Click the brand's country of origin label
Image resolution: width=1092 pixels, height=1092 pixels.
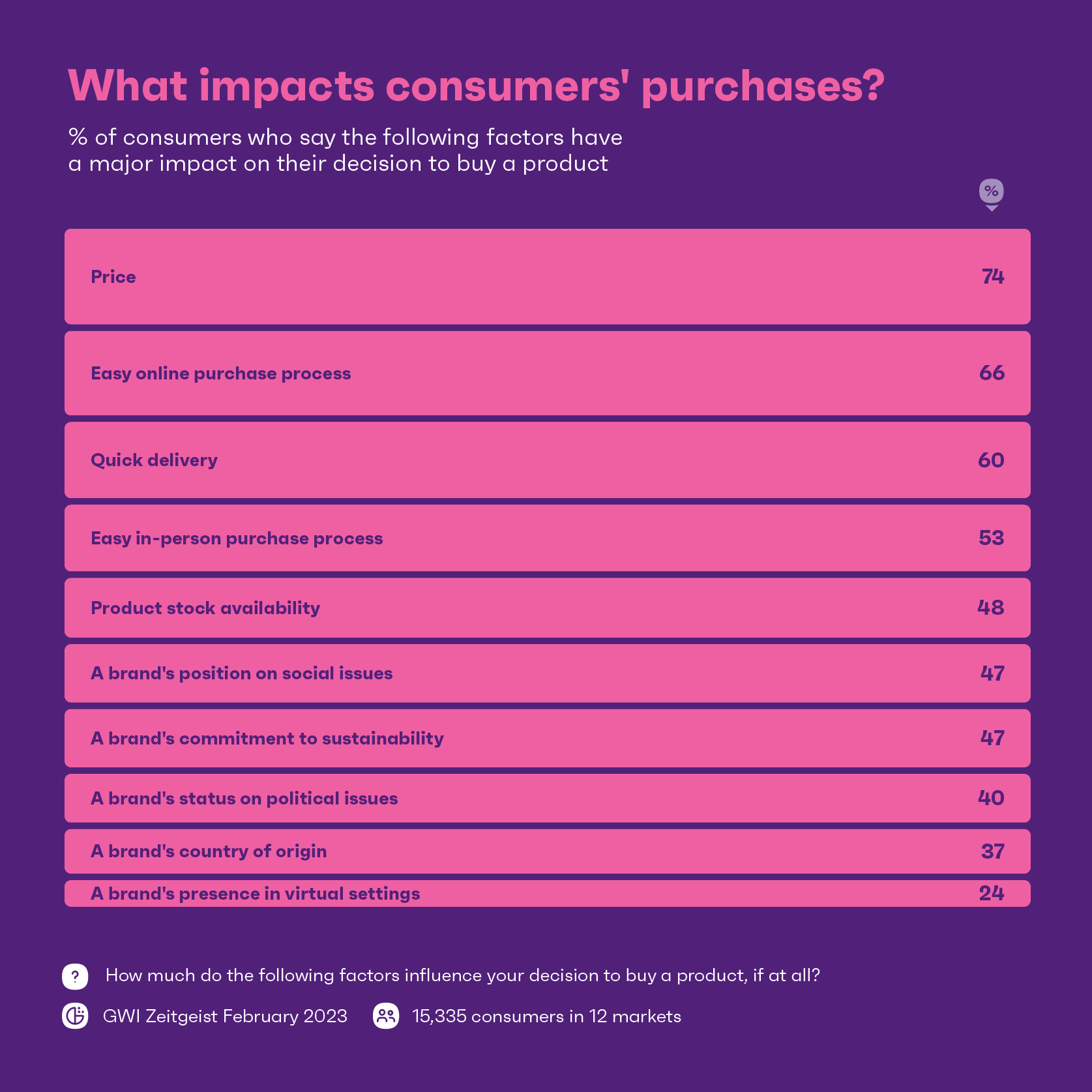click(x=209, y=851)
